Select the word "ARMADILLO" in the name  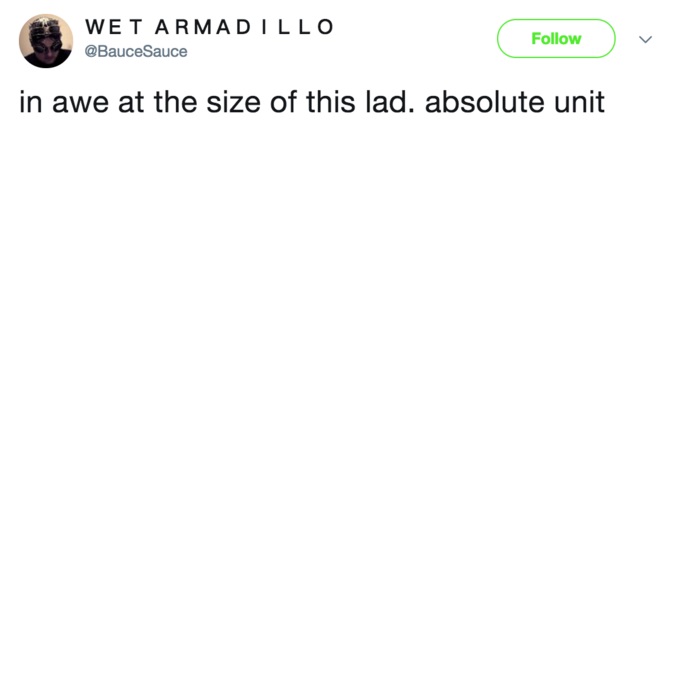click(244, 27)
